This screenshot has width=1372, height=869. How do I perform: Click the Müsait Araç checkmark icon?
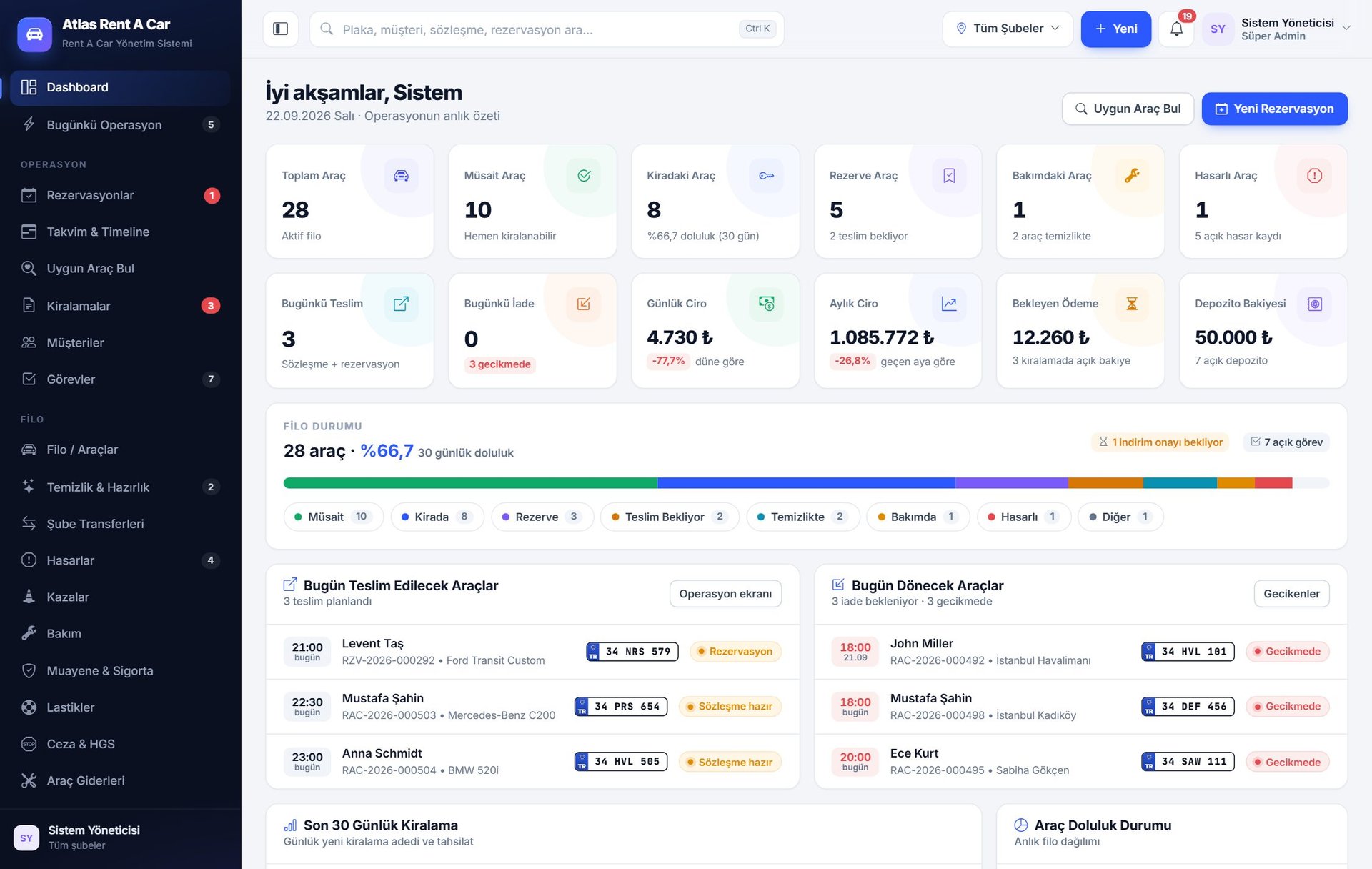(584, 175)
